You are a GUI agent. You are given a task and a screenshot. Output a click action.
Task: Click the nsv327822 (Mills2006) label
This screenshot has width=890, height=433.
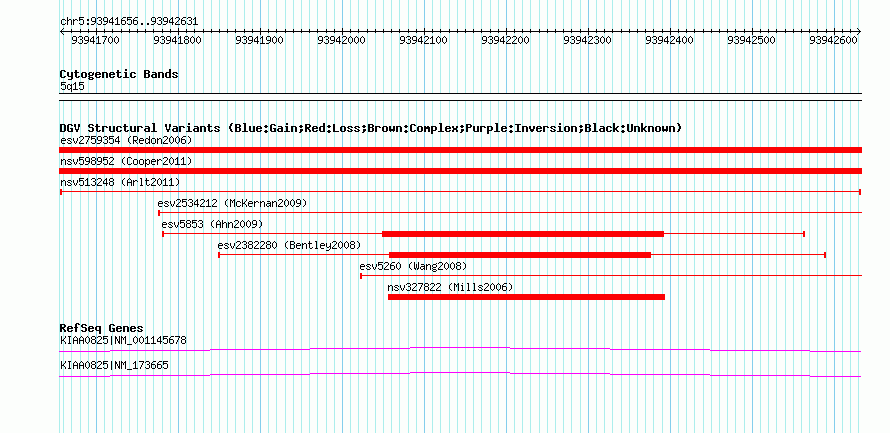pos(450,287)
